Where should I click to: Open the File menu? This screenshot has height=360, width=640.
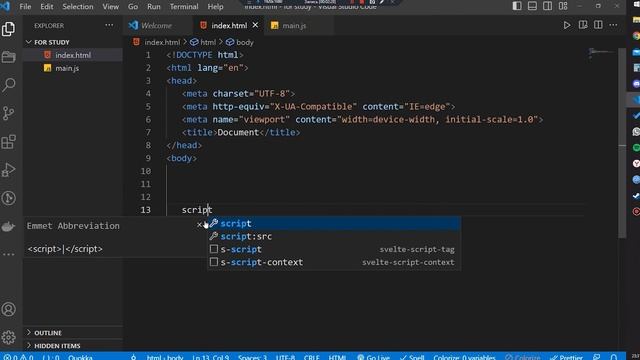tap(25, 7)
